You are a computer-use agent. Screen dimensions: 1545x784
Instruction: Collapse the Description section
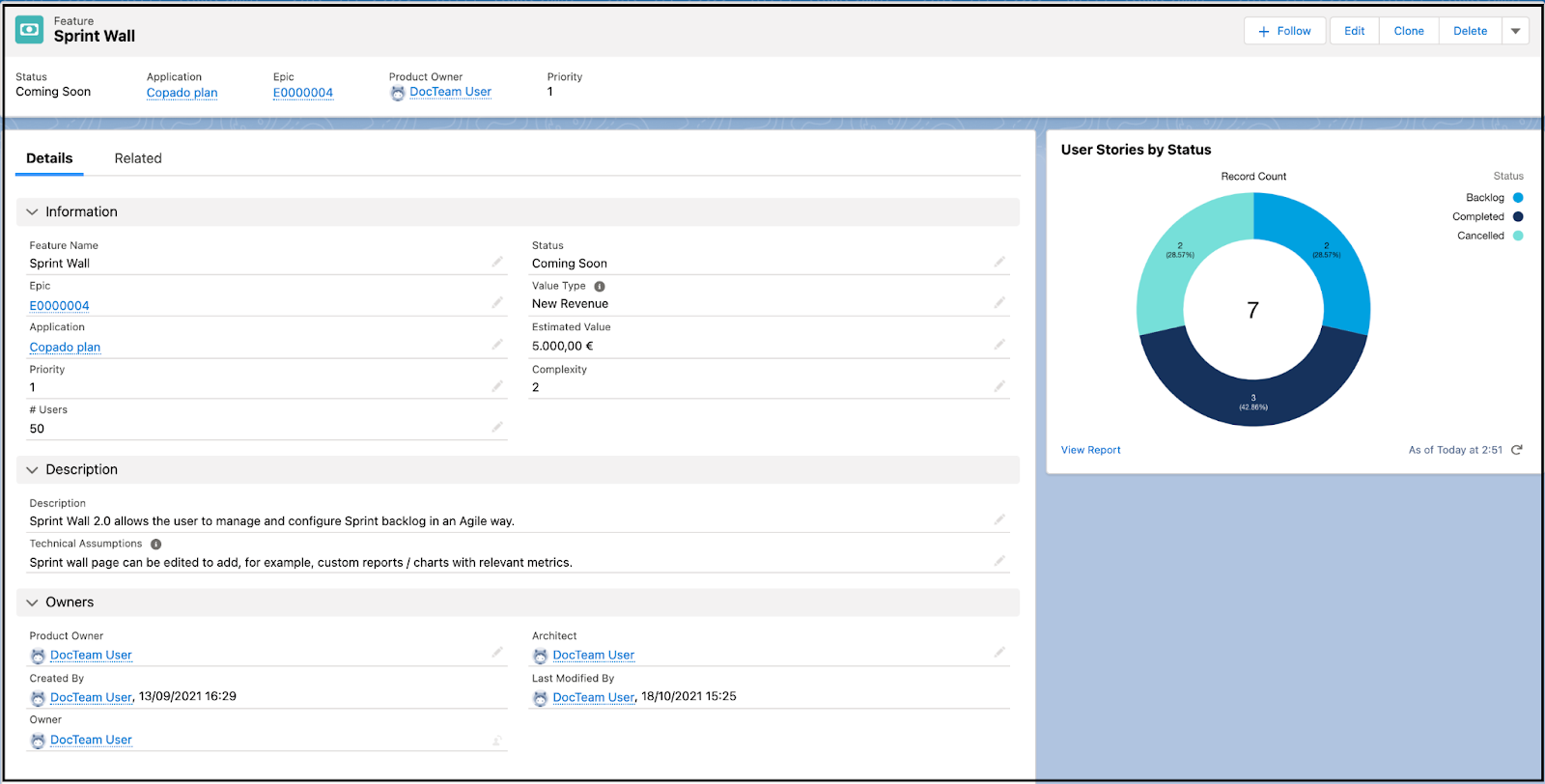pyautogui.click(x=33, y=470)
